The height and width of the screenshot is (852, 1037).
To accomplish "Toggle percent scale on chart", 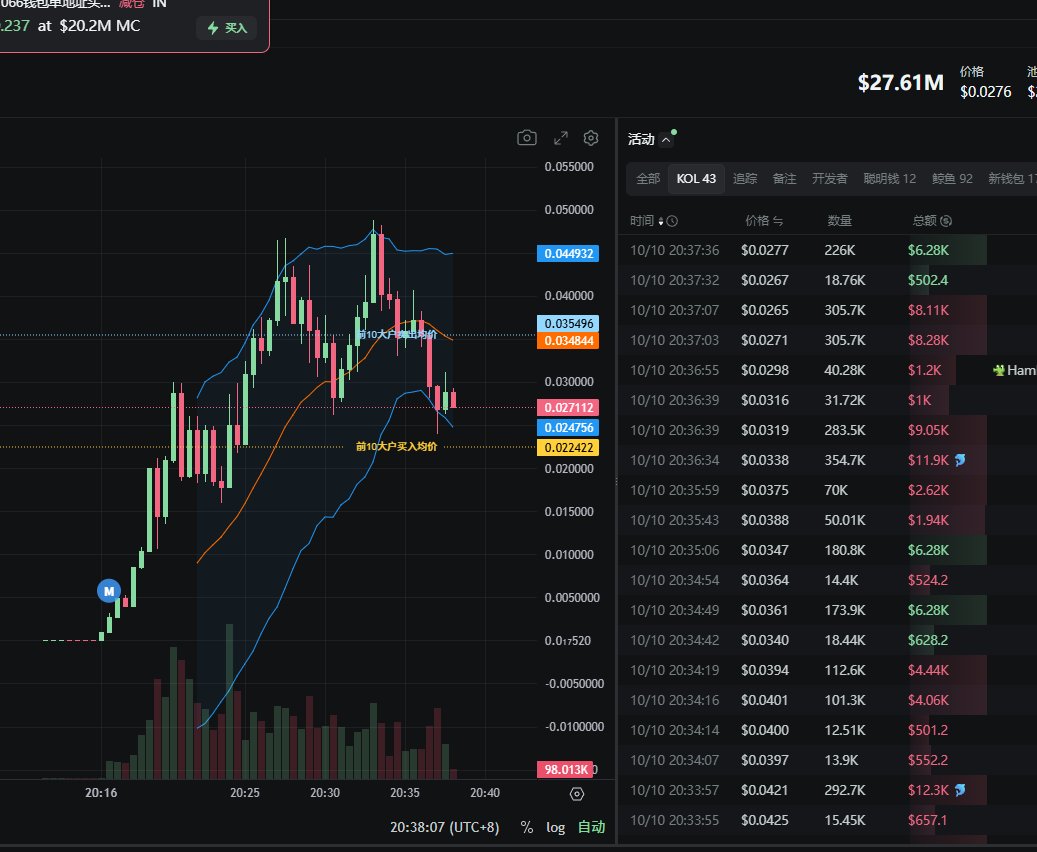I will 527,827.
